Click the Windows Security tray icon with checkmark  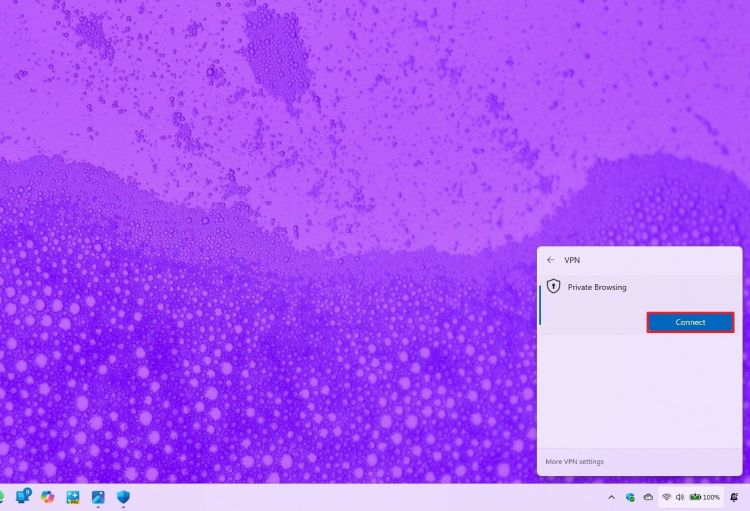[x=630, y=497]
